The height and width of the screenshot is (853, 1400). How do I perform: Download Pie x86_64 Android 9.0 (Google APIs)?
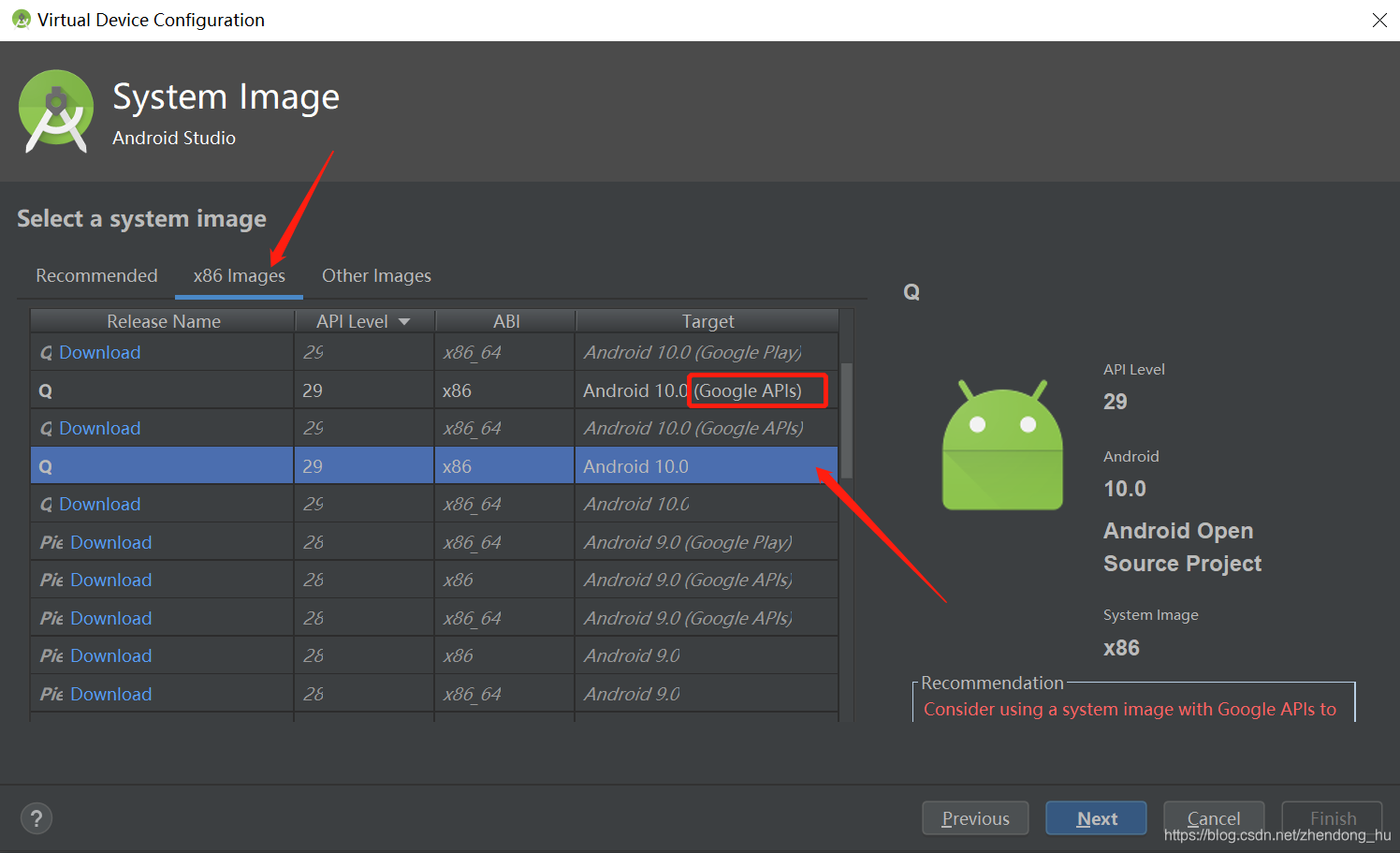[110, 618]
